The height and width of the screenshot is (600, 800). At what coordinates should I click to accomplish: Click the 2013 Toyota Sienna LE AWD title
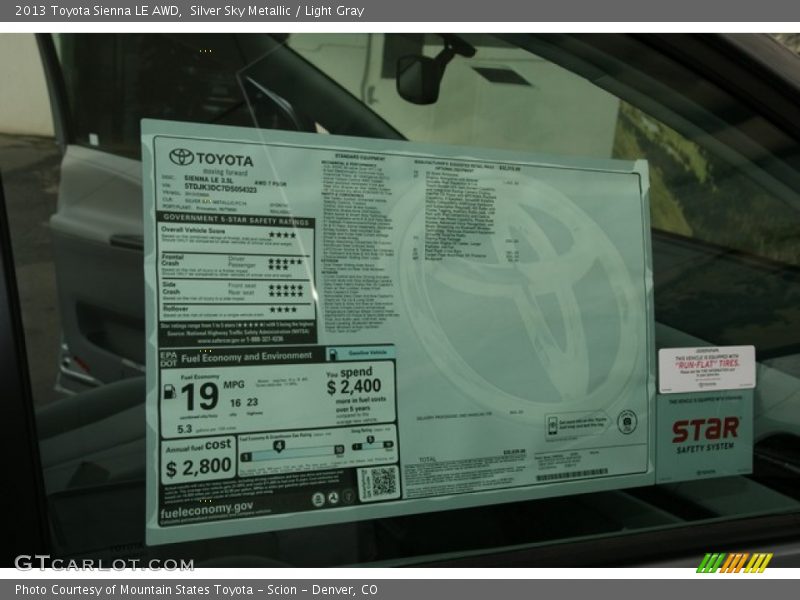97,11
